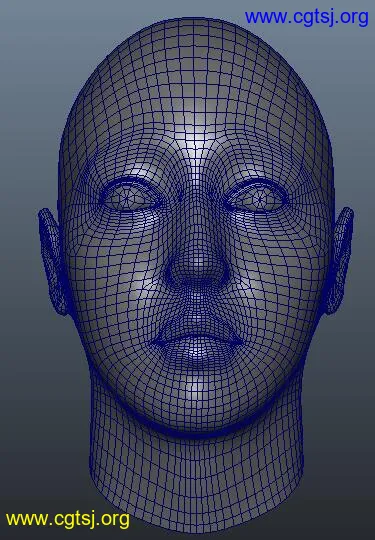Select the mouth corner on the image's left

click(x=155, y=342)
